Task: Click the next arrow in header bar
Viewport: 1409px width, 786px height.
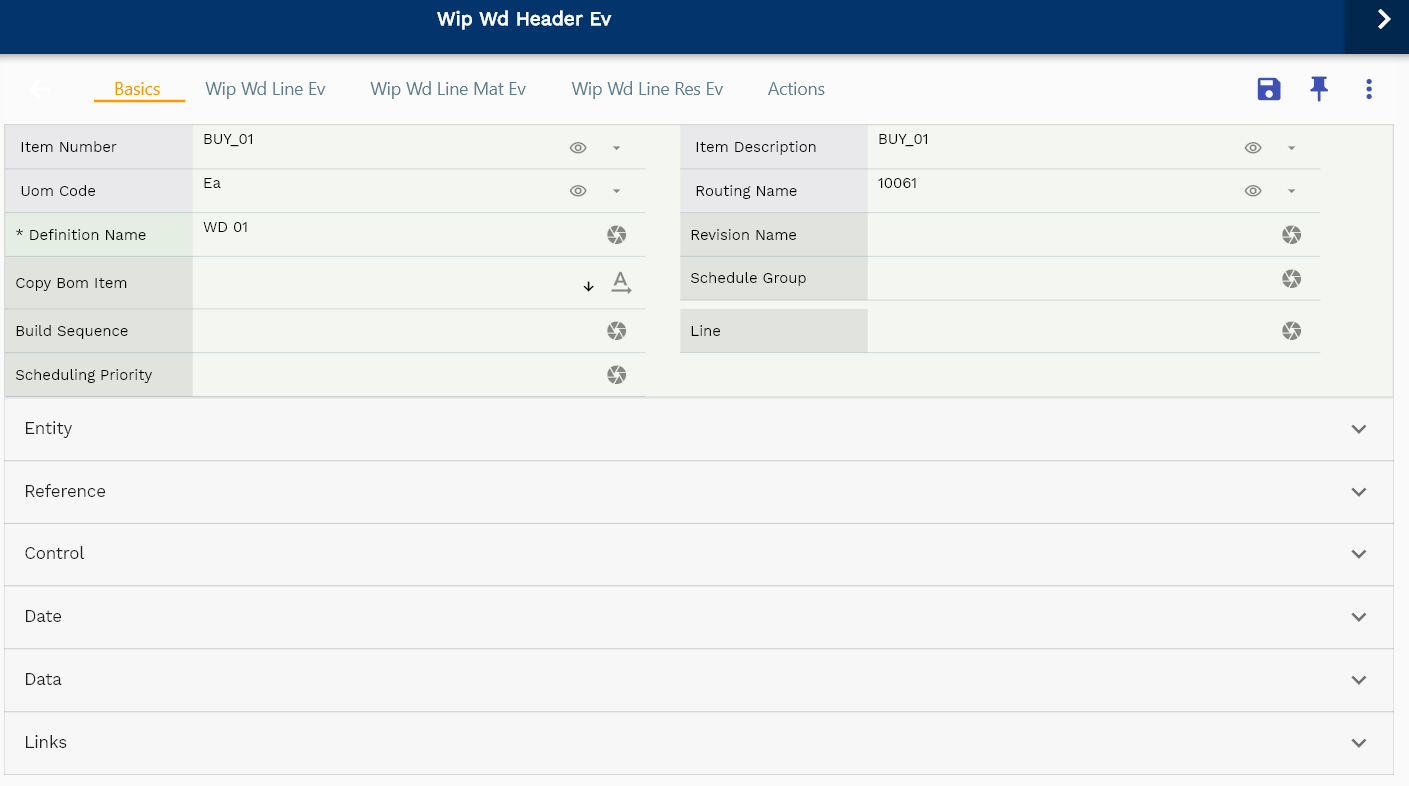Action: (x=1383, y=20)
